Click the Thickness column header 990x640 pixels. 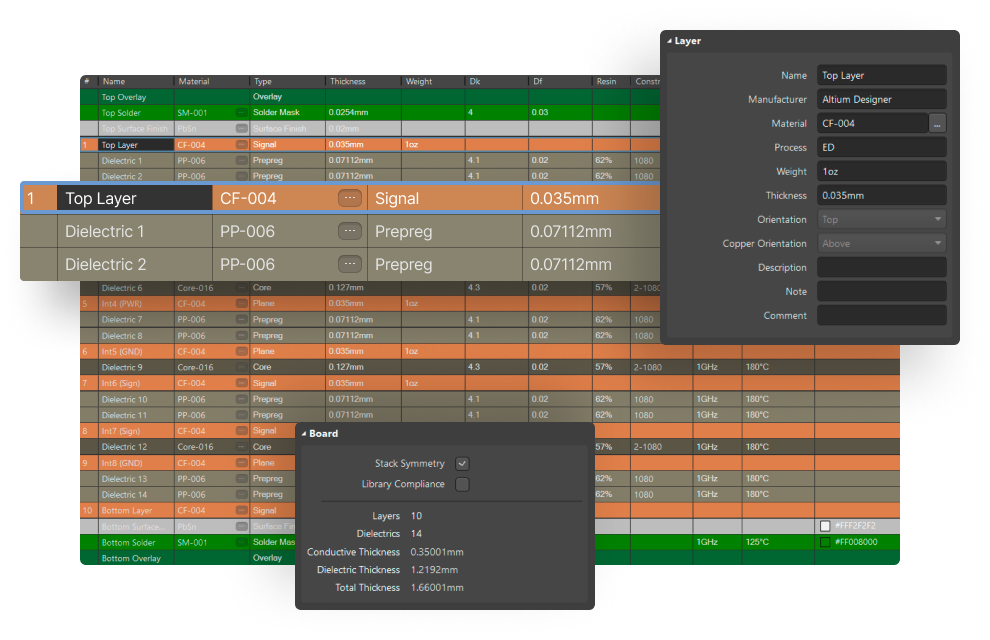(348, 82)
